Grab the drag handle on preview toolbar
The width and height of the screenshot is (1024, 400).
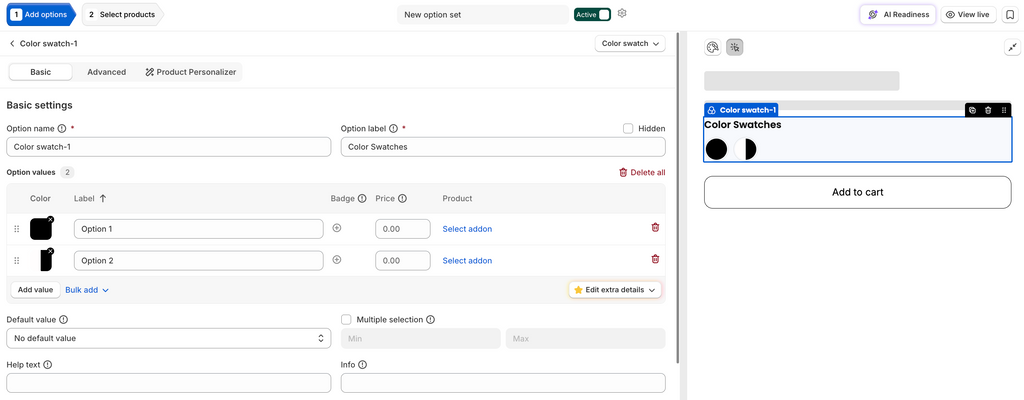[x=1004, y=110]
